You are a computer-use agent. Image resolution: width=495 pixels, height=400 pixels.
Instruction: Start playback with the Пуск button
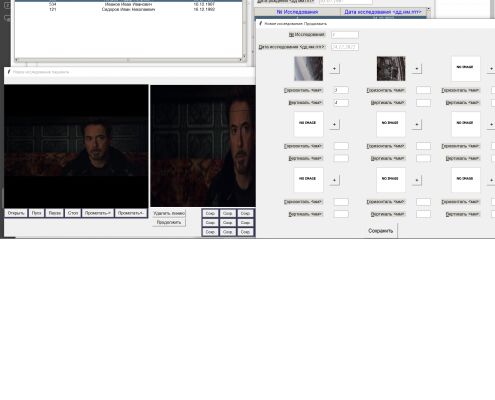point(36,213)
